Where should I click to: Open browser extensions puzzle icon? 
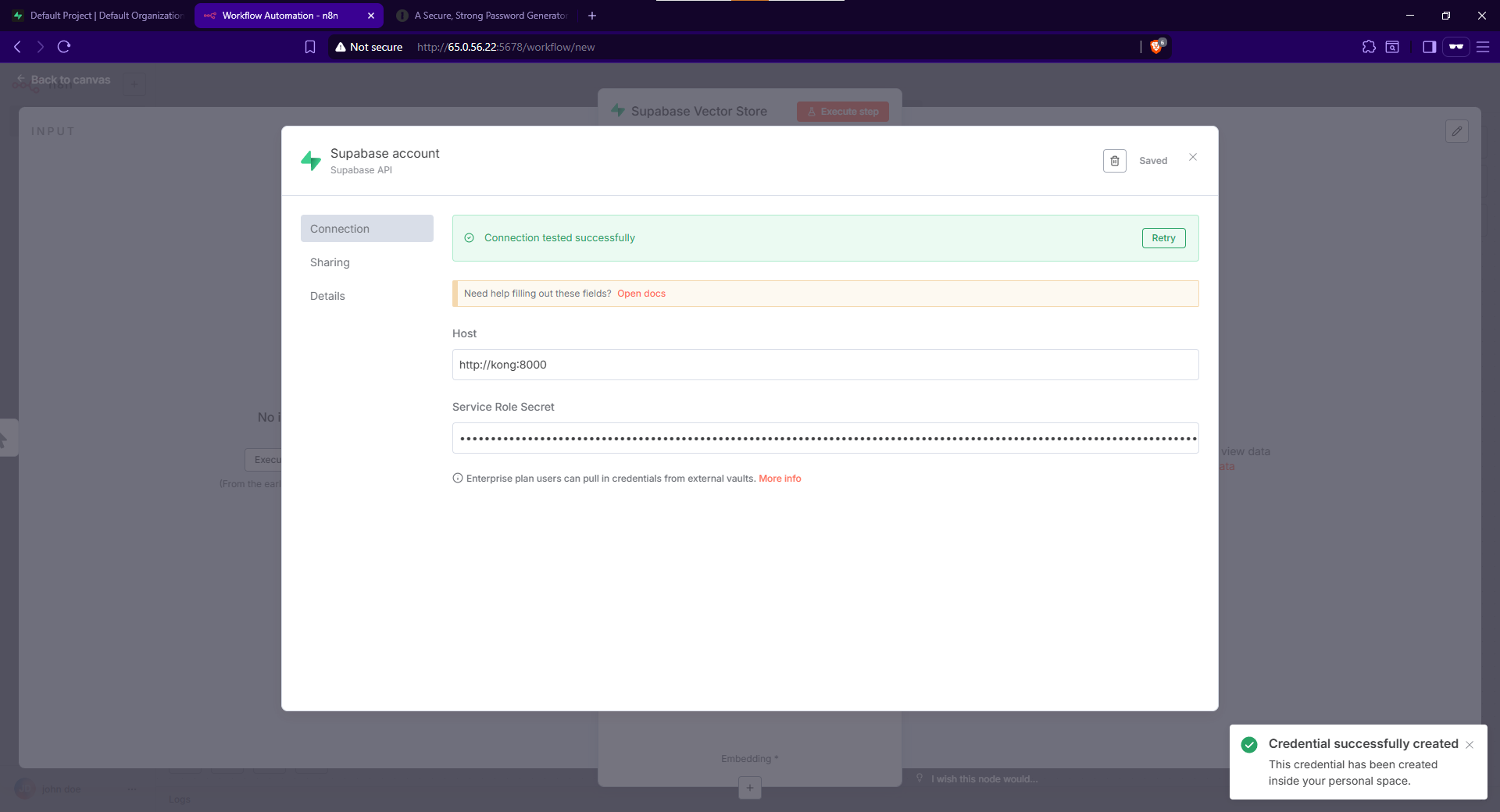coord(1369,47)
